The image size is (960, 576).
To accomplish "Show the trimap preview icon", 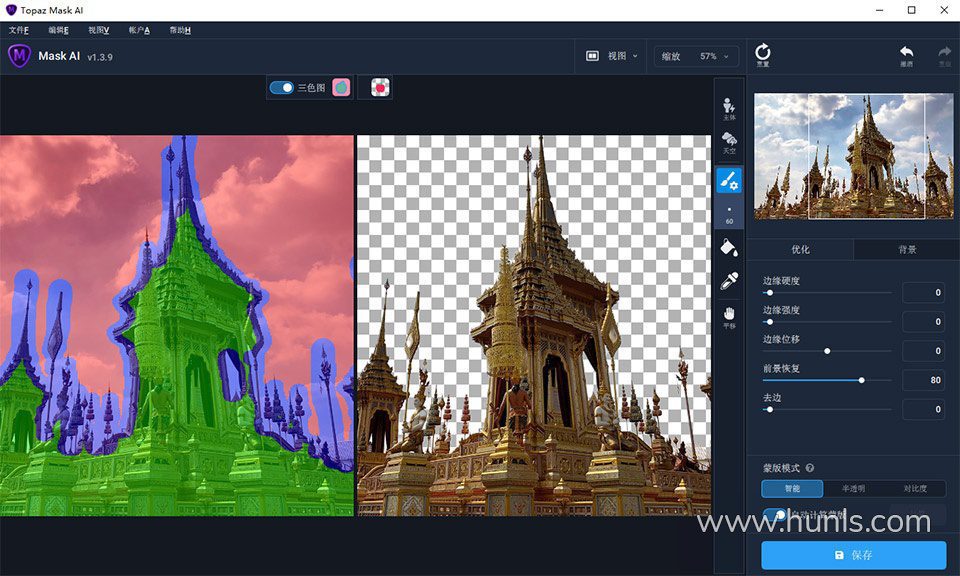I will [341, 88].
